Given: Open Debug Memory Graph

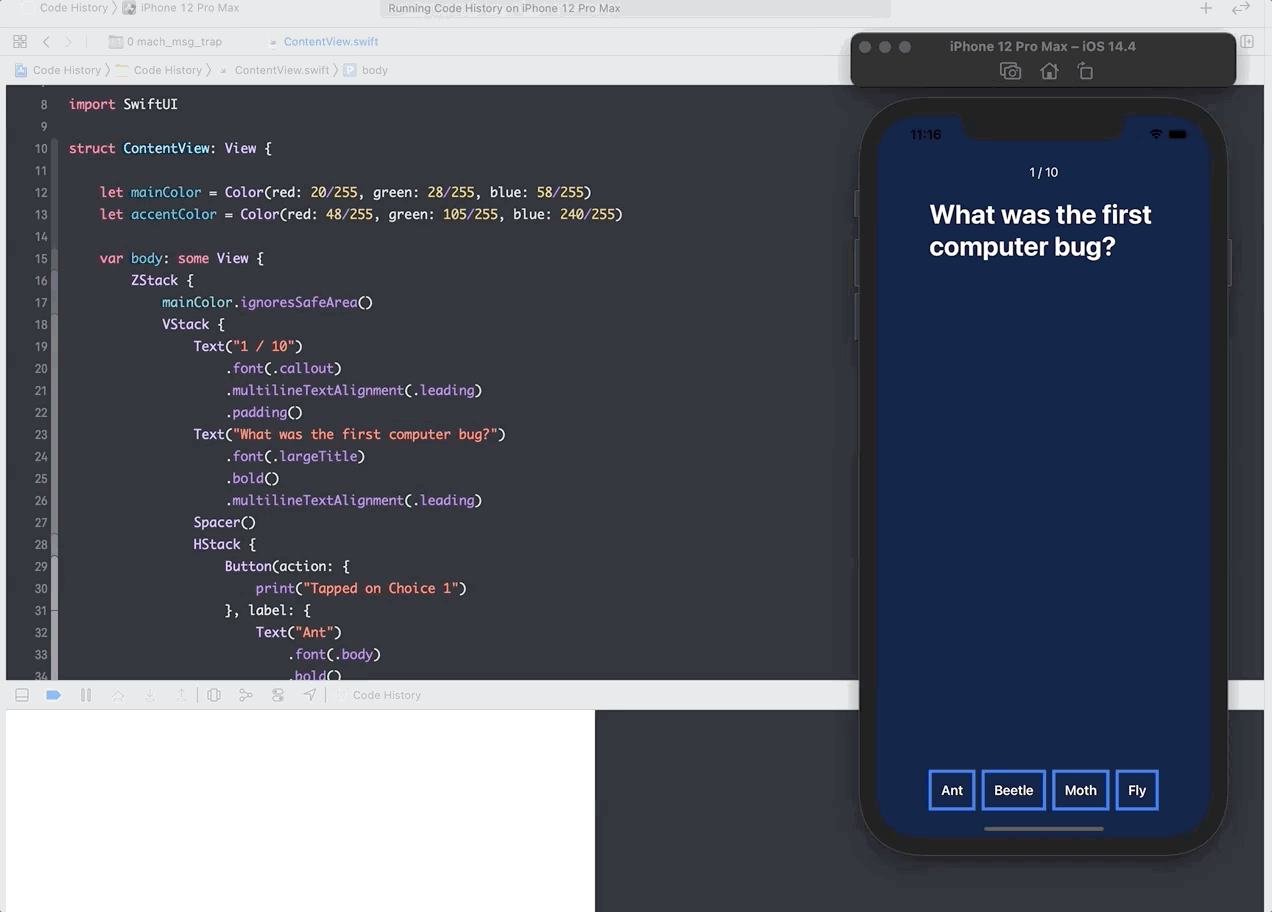Looking at the screenshot, I should pyautogui.click(x=246, y=695).
